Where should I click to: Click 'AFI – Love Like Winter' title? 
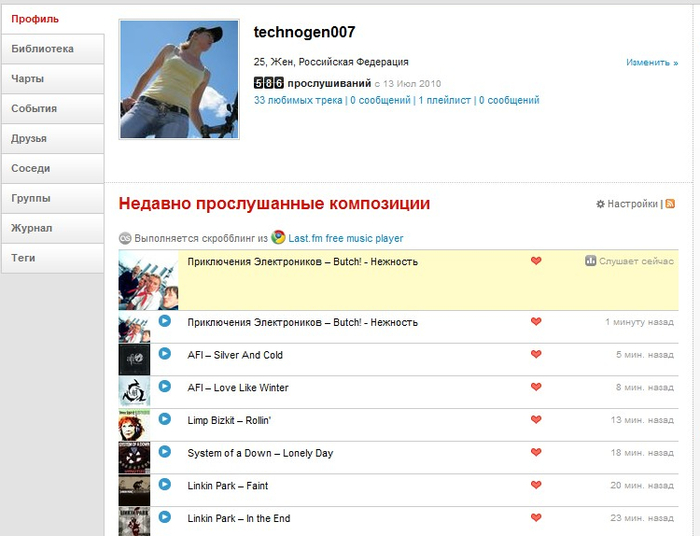click(x=238, y=388)
